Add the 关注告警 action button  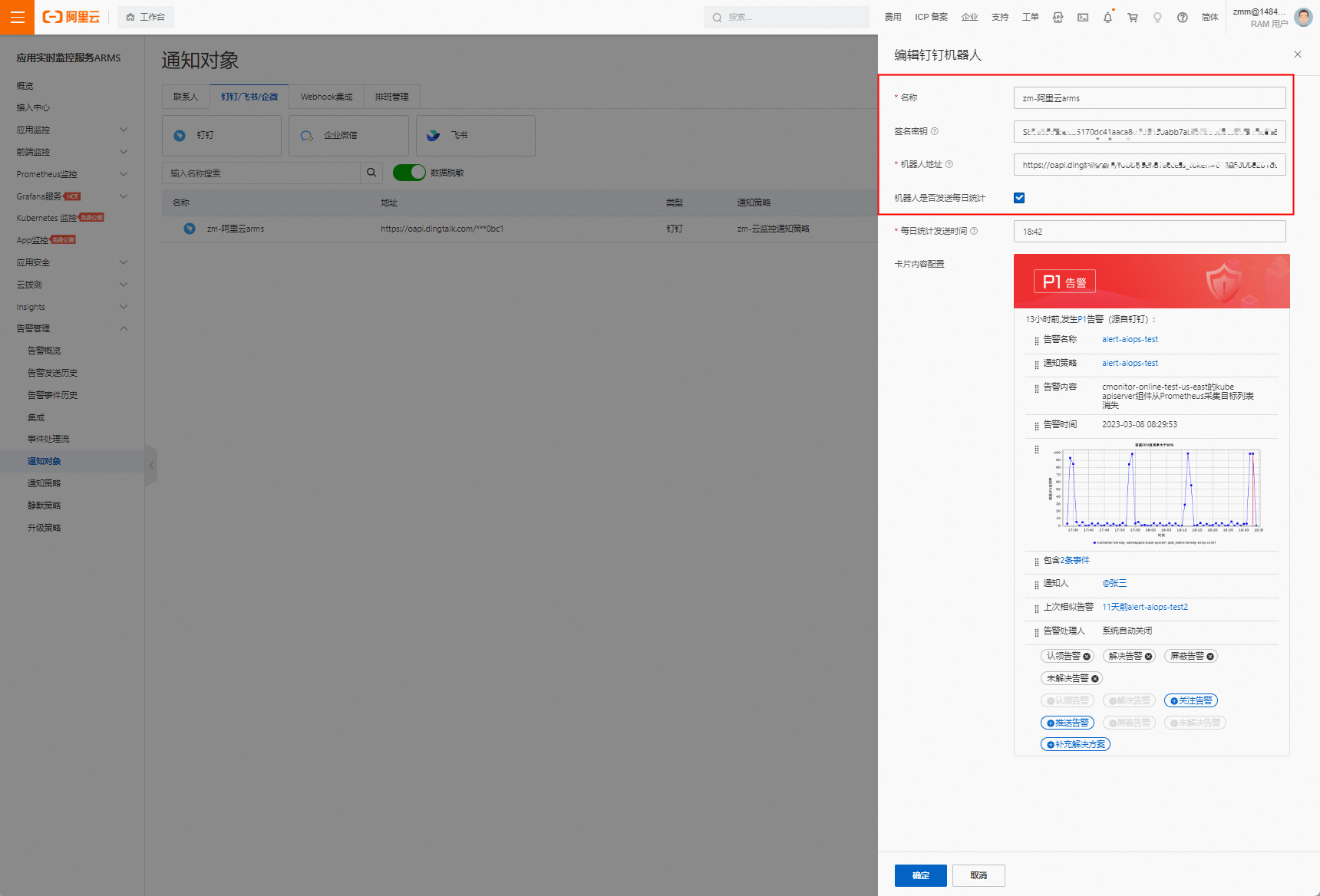click(x=1190, y=700)
